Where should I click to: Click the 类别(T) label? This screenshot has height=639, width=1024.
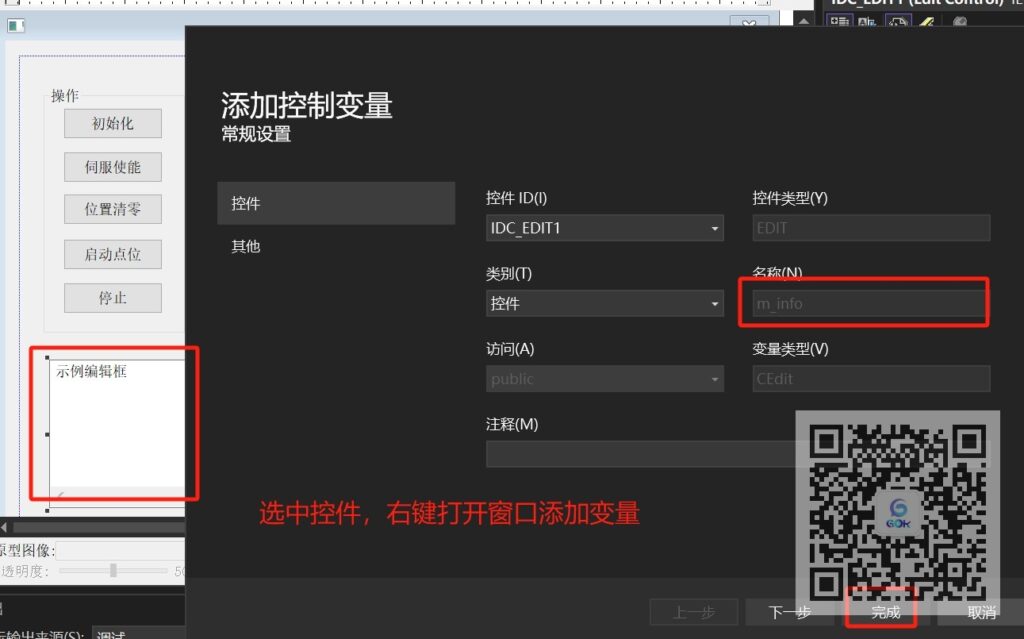[x=509, y=274]
